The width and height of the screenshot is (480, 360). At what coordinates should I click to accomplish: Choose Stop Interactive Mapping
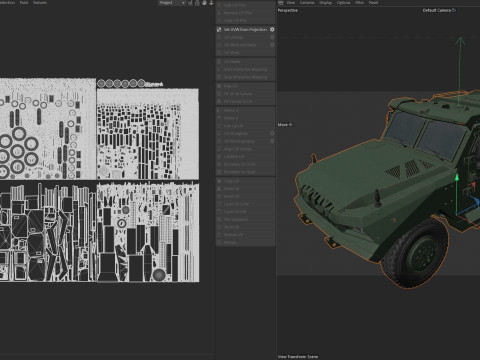pyautogui.click(x=246, y=77)
